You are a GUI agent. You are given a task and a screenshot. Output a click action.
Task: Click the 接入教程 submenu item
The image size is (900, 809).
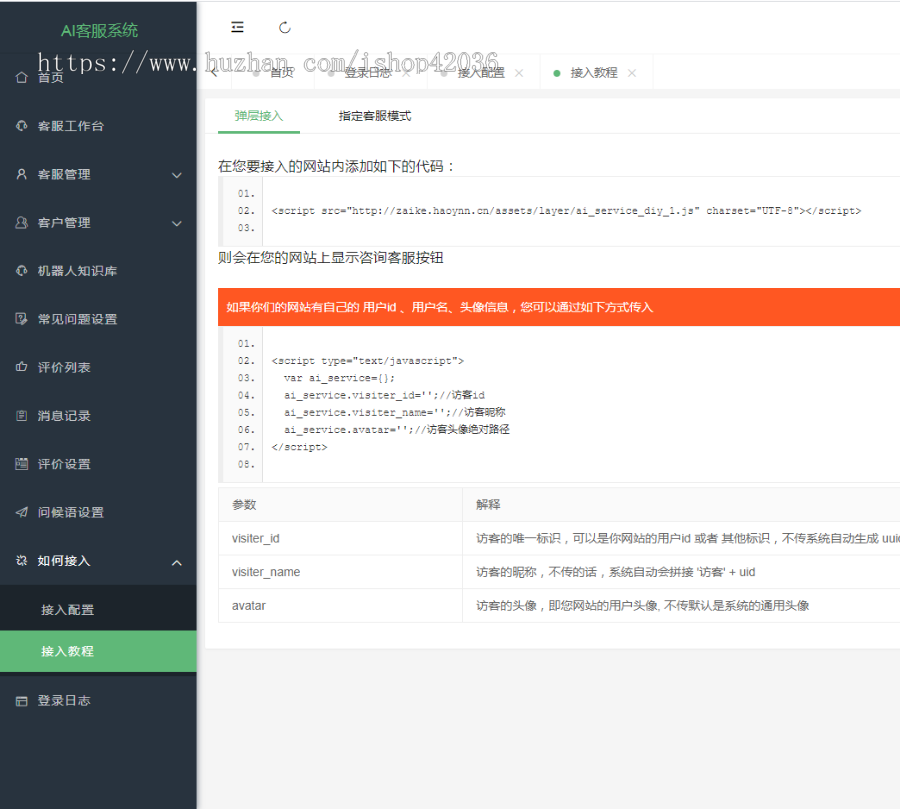coord(67,651)
